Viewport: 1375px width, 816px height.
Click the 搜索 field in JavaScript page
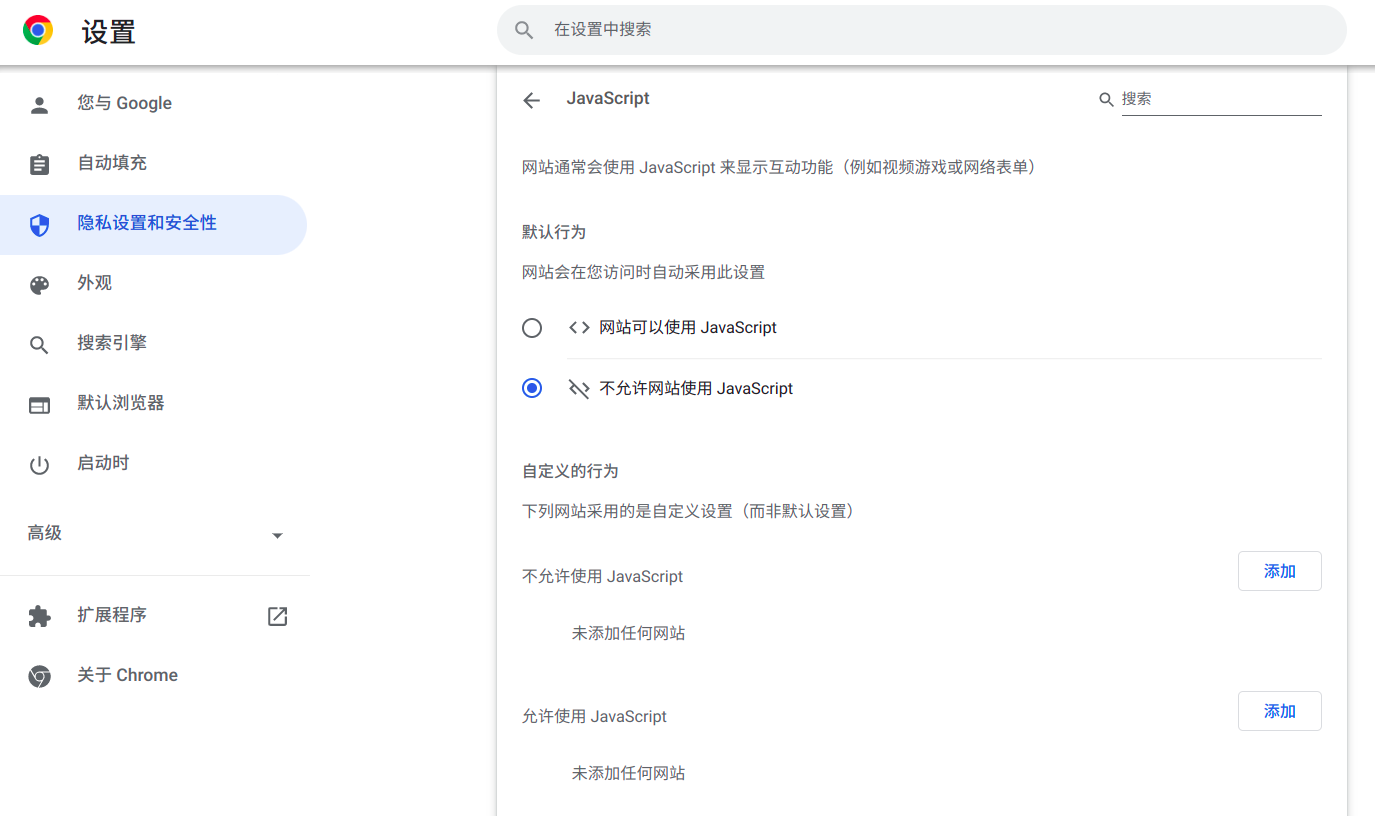tap(1220, 99)
